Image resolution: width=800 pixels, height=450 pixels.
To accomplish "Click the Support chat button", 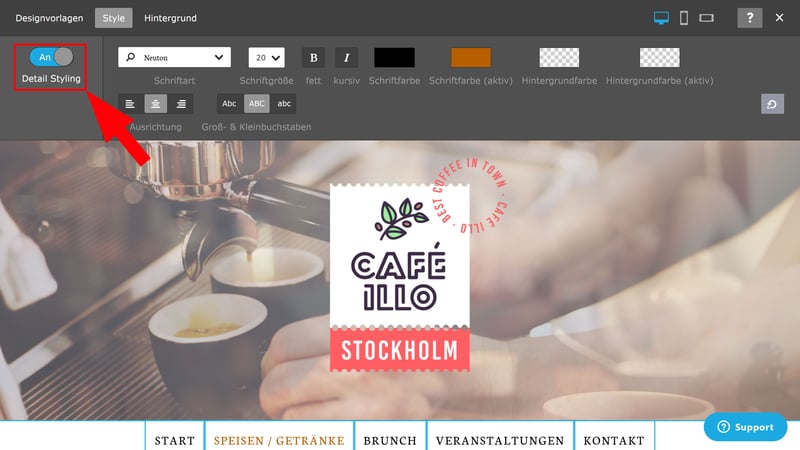I will pyautogui.click(x=745, y=427).
